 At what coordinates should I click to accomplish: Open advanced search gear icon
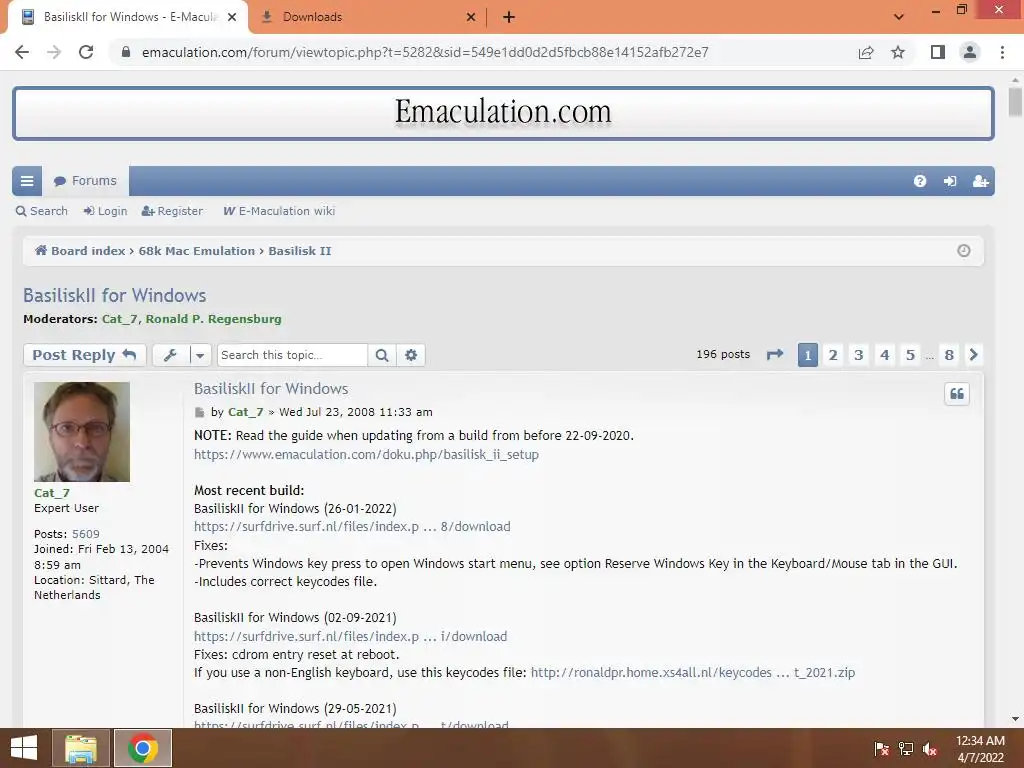(x=411, y=355)
